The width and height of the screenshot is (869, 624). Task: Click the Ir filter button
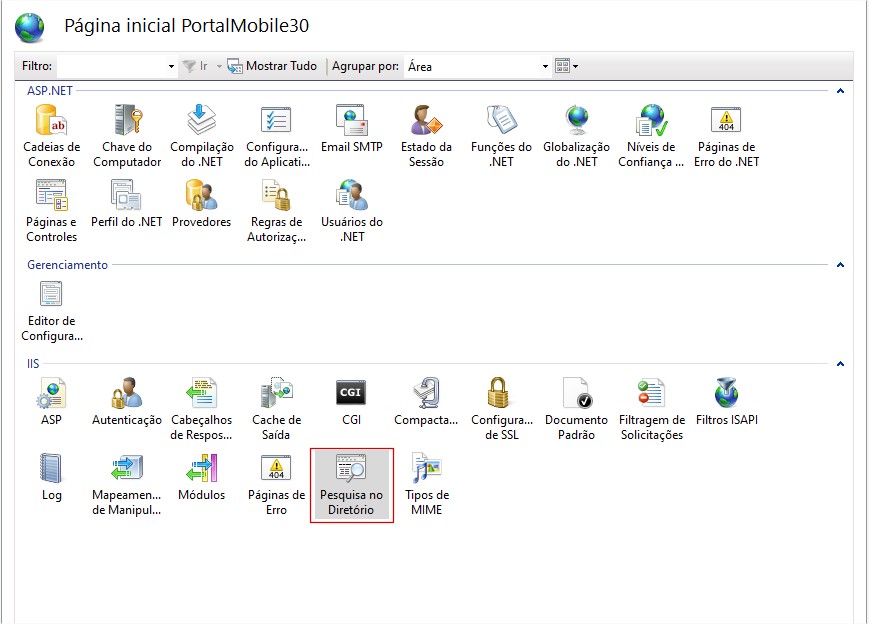click(x=196, y=67)
